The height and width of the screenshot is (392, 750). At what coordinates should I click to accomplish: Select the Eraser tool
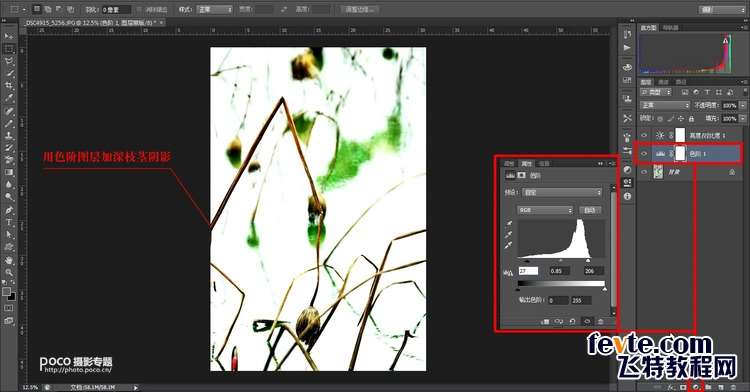(9, 160)
